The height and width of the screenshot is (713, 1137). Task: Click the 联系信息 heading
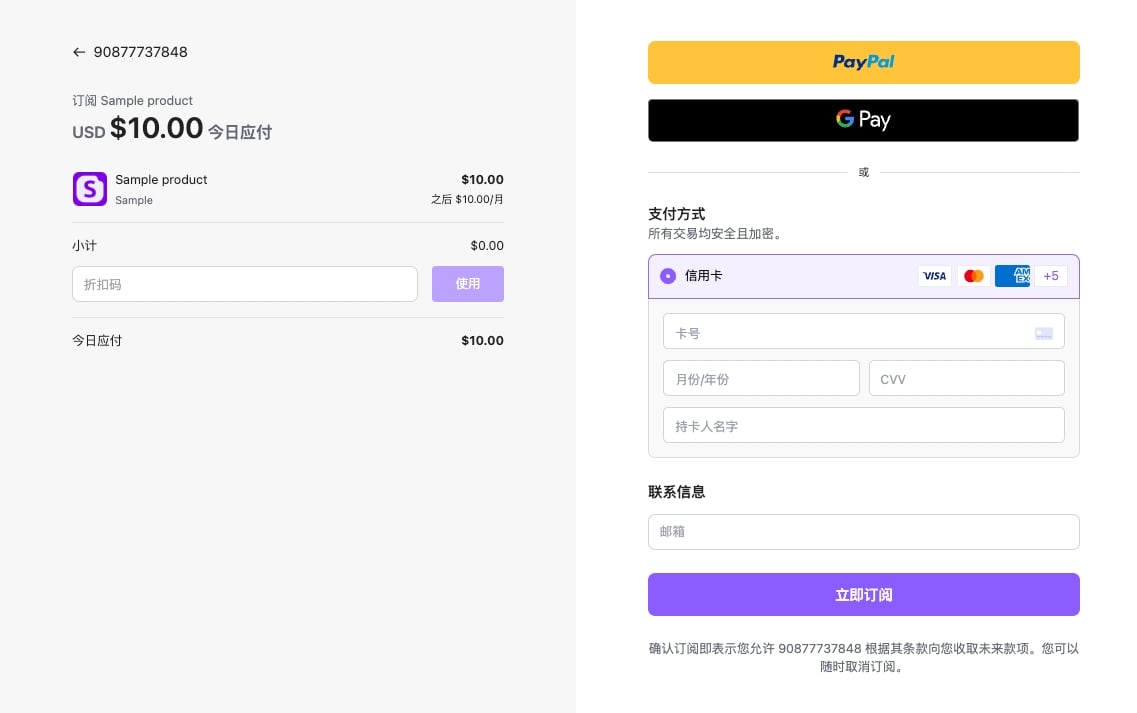click(x=677, y=492)
